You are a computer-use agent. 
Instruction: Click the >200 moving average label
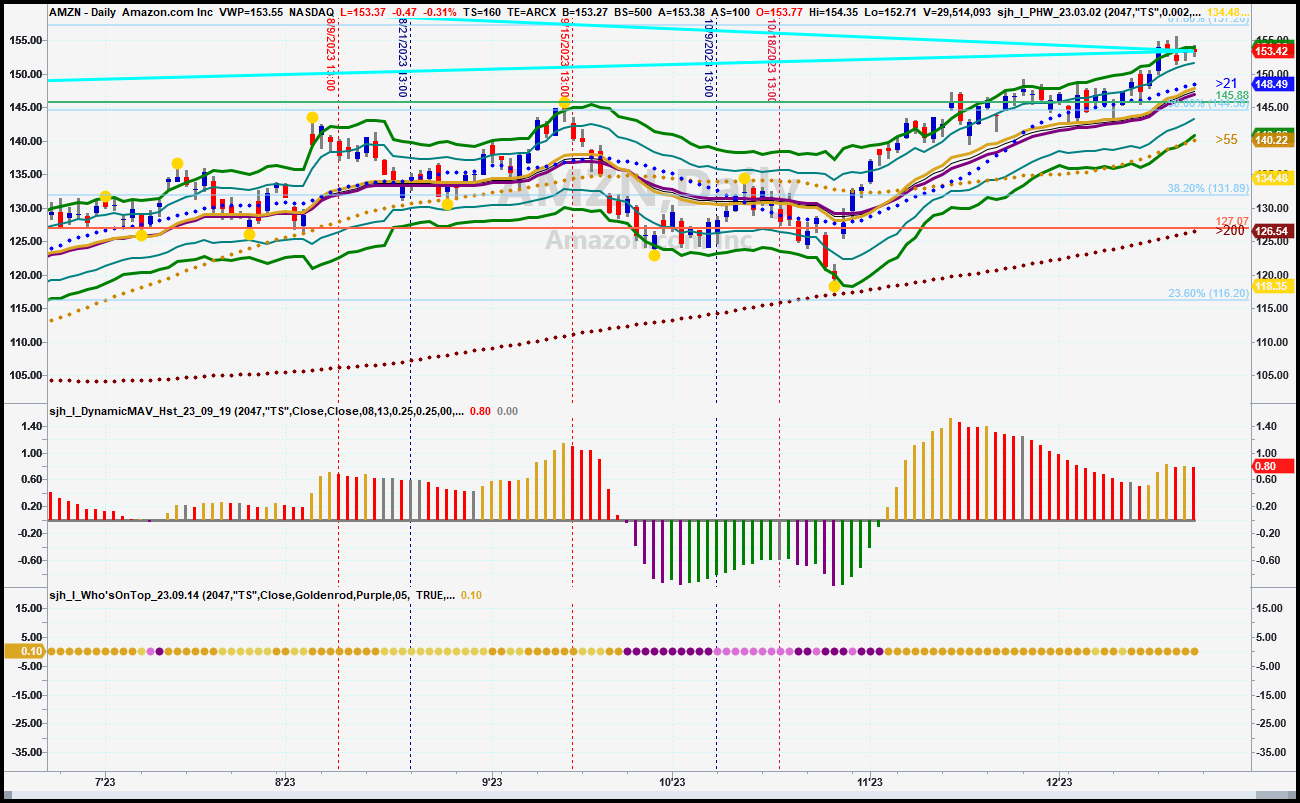(x=1230, y=230)
